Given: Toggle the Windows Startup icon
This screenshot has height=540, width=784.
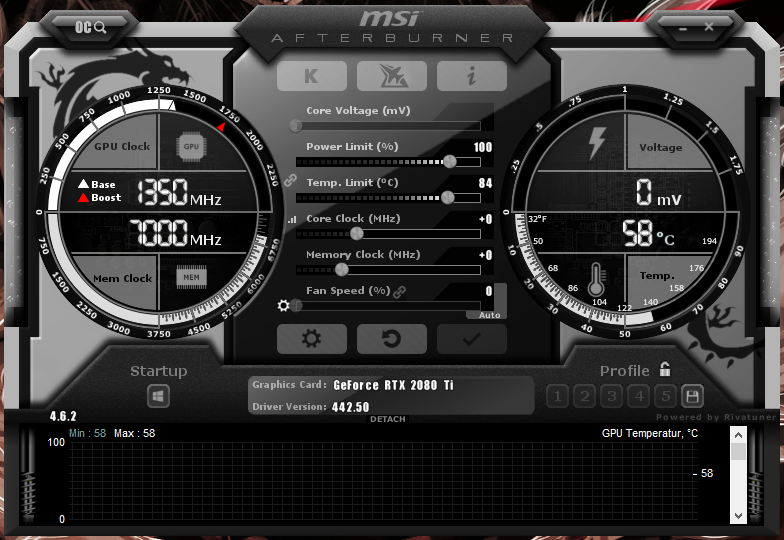Looking at the screenshot, I should [x=158, y=397].
